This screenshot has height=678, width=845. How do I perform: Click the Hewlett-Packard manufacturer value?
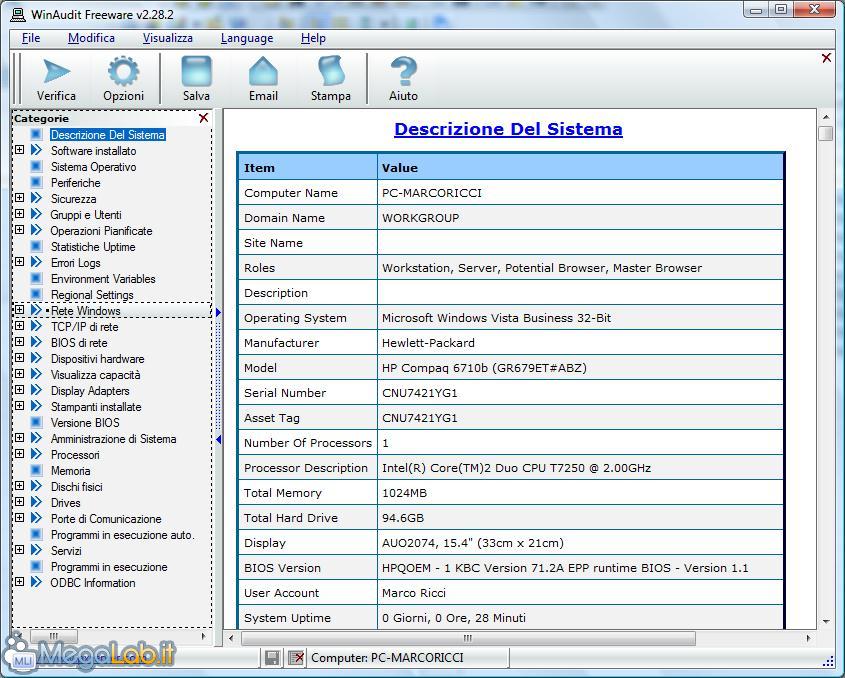(428, 343)
